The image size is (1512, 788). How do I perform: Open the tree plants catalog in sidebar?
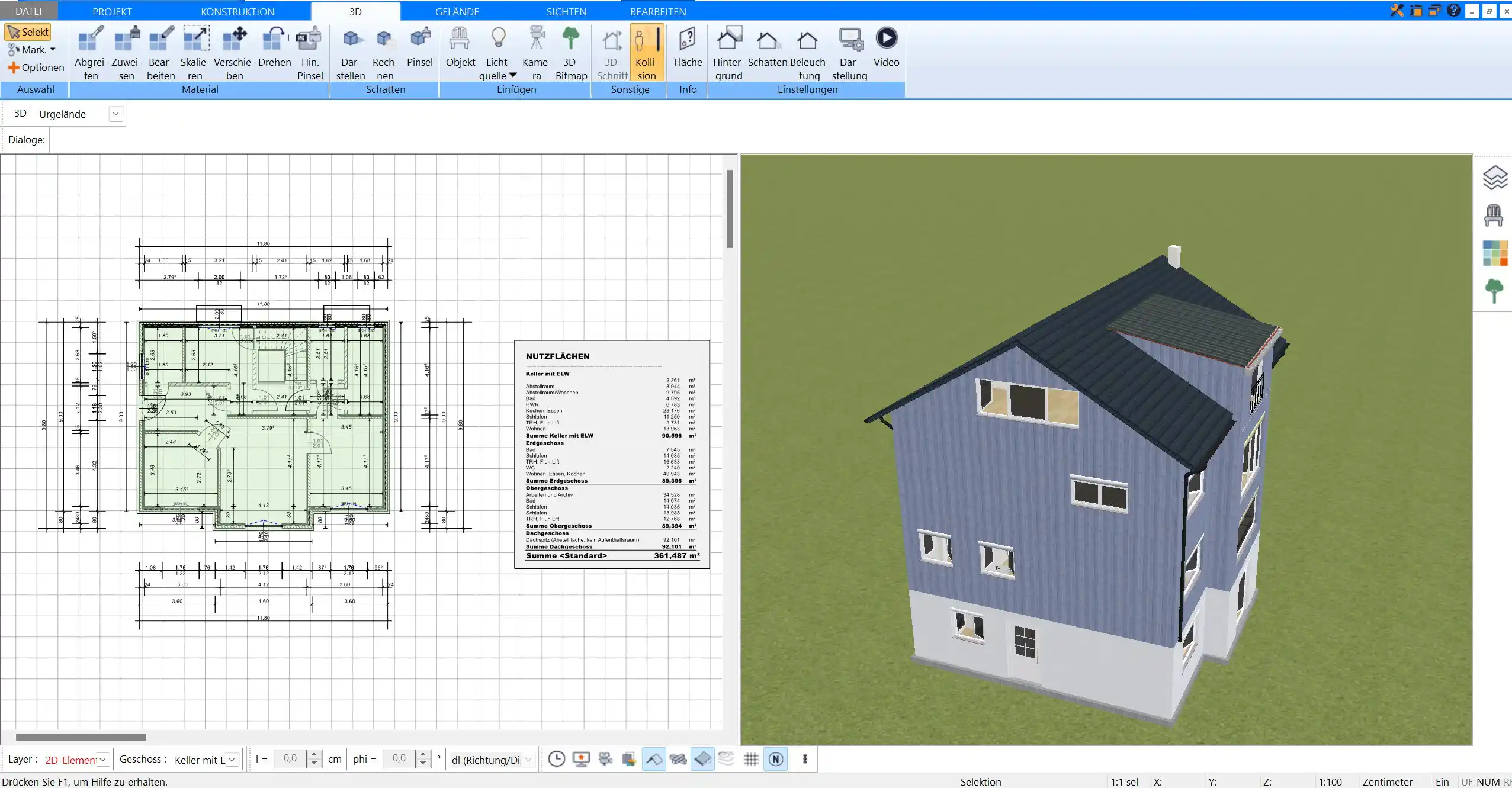tap(1494, 291)
